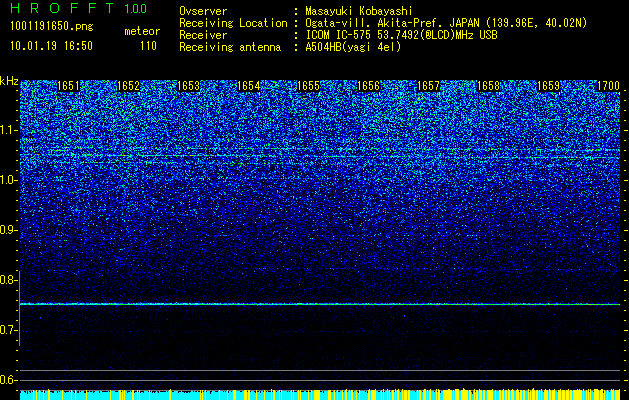Click the meteor label

(142, 31)
